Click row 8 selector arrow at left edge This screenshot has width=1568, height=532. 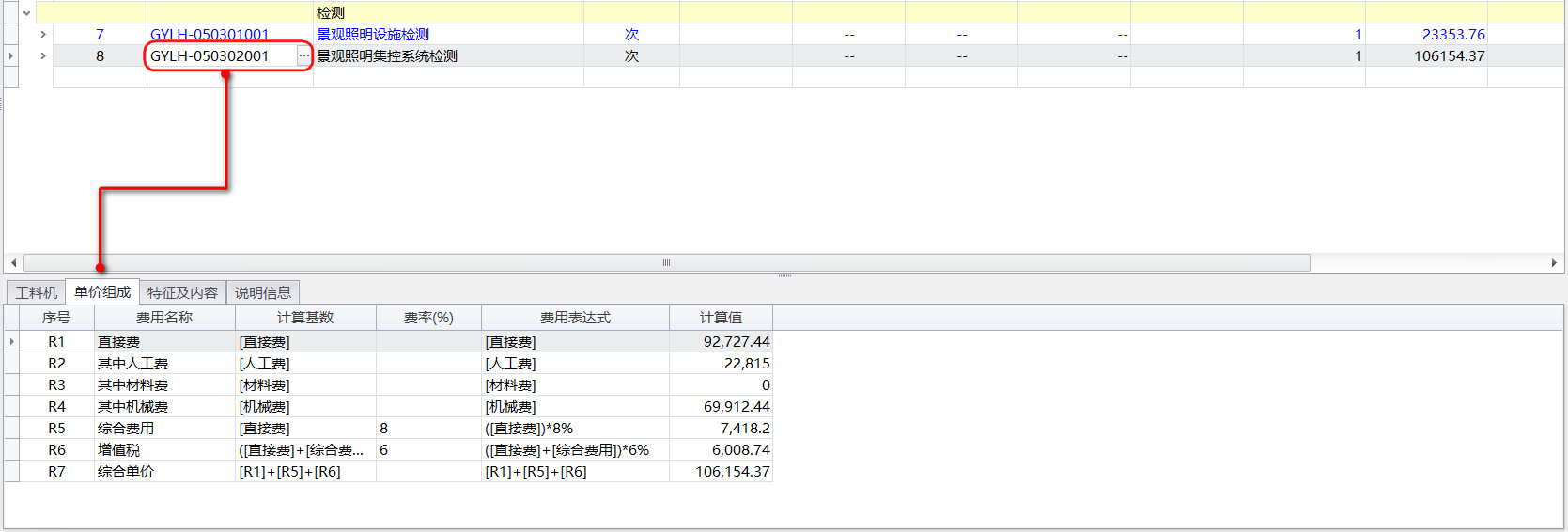(11, 56)
